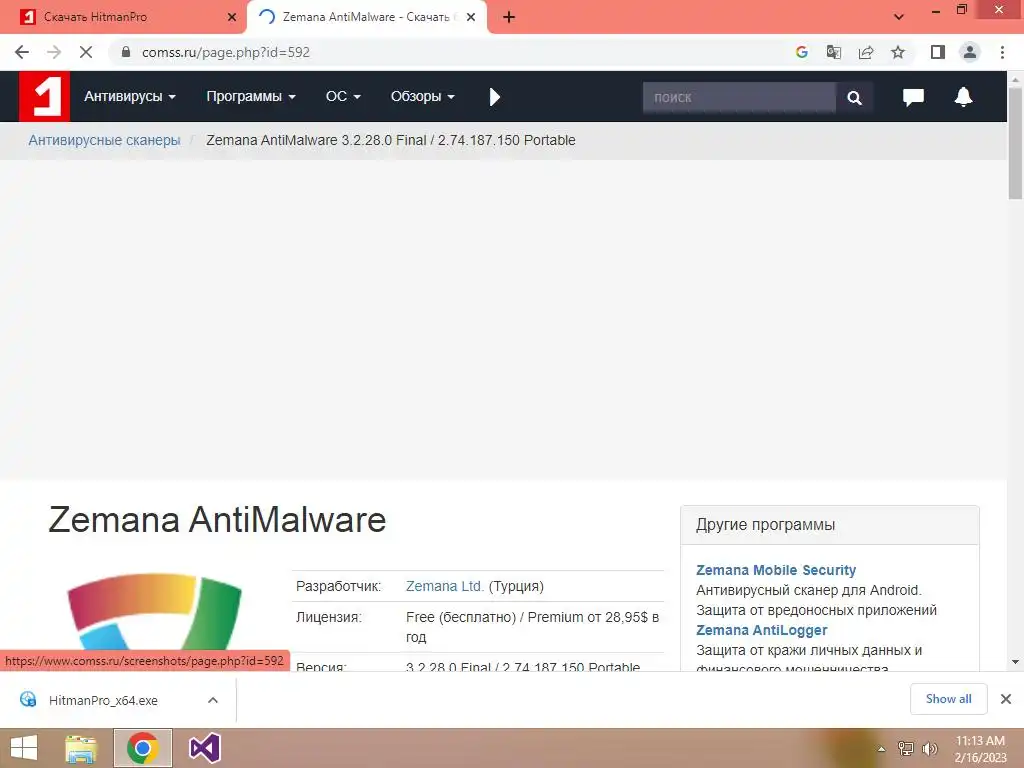Expand the Обзоры menu

pyautogui.click(x=423, y=97)
